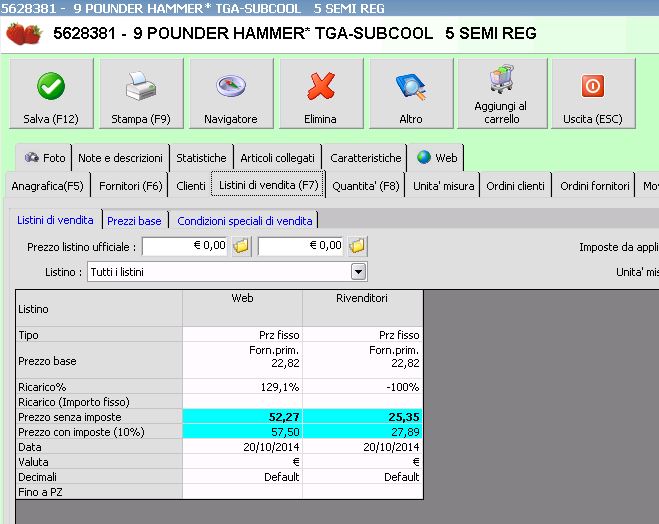Click the strawberry logo icon

click(24, 34)
